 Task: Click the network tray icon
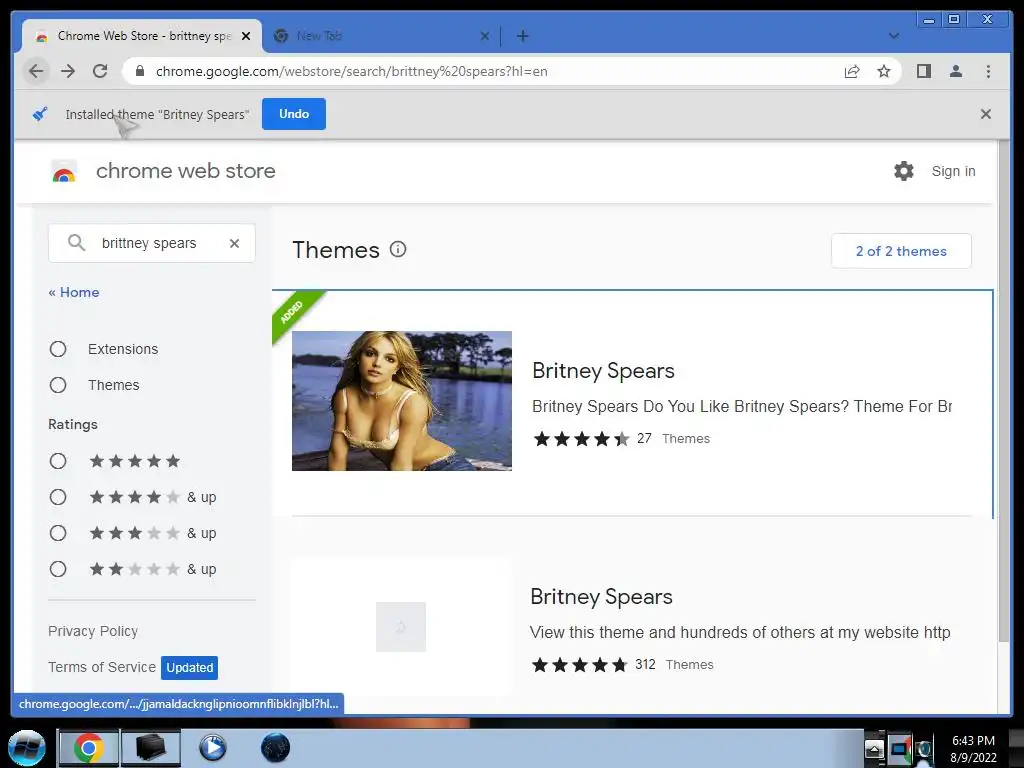point(900,748)
